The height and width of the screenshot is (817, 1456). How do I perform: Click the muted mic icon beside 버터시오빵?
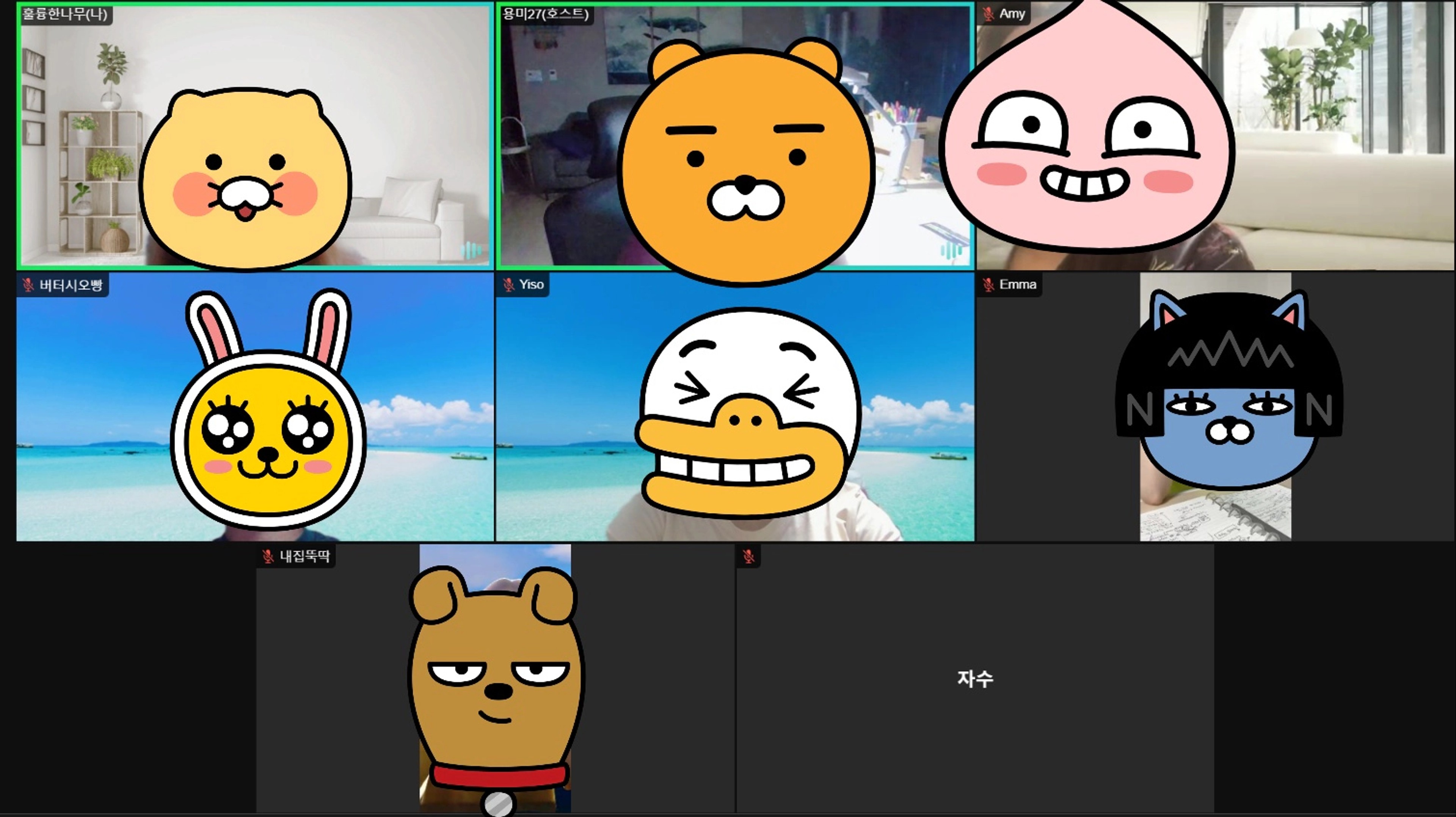[x=28, y=285]
